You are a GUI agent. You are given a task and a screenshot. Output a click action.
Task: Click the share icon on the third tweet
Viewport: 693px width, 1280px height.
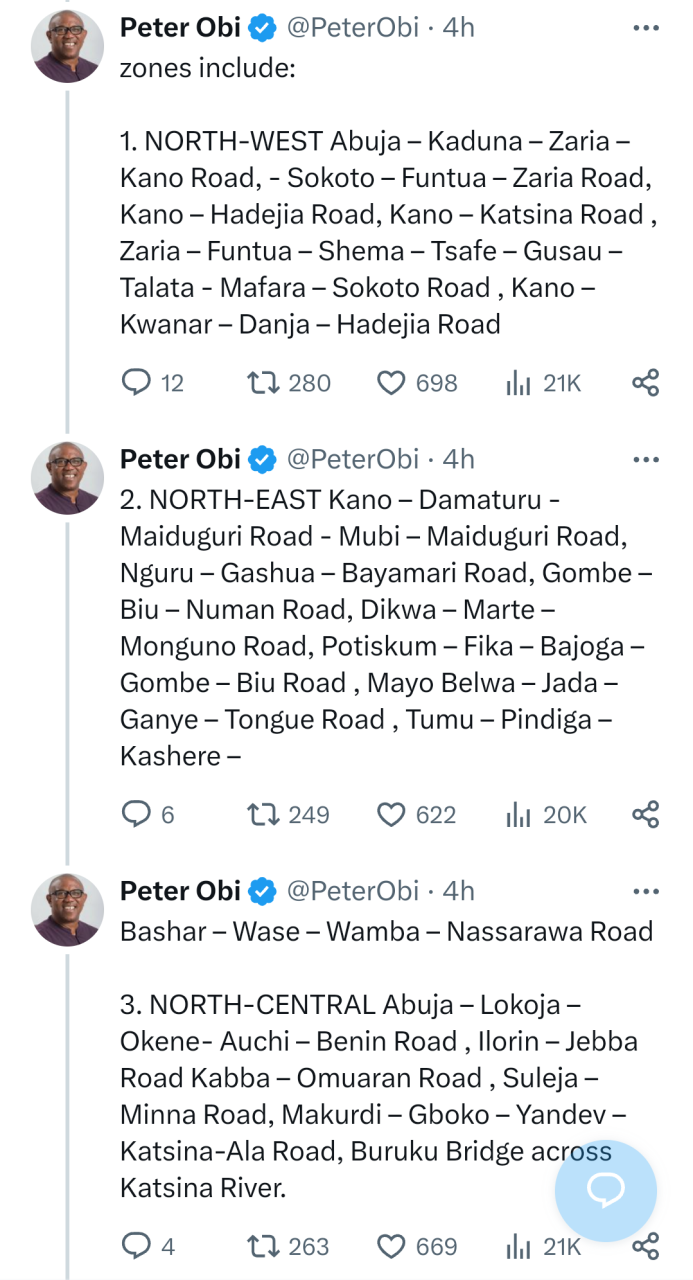click(645, 1246)
